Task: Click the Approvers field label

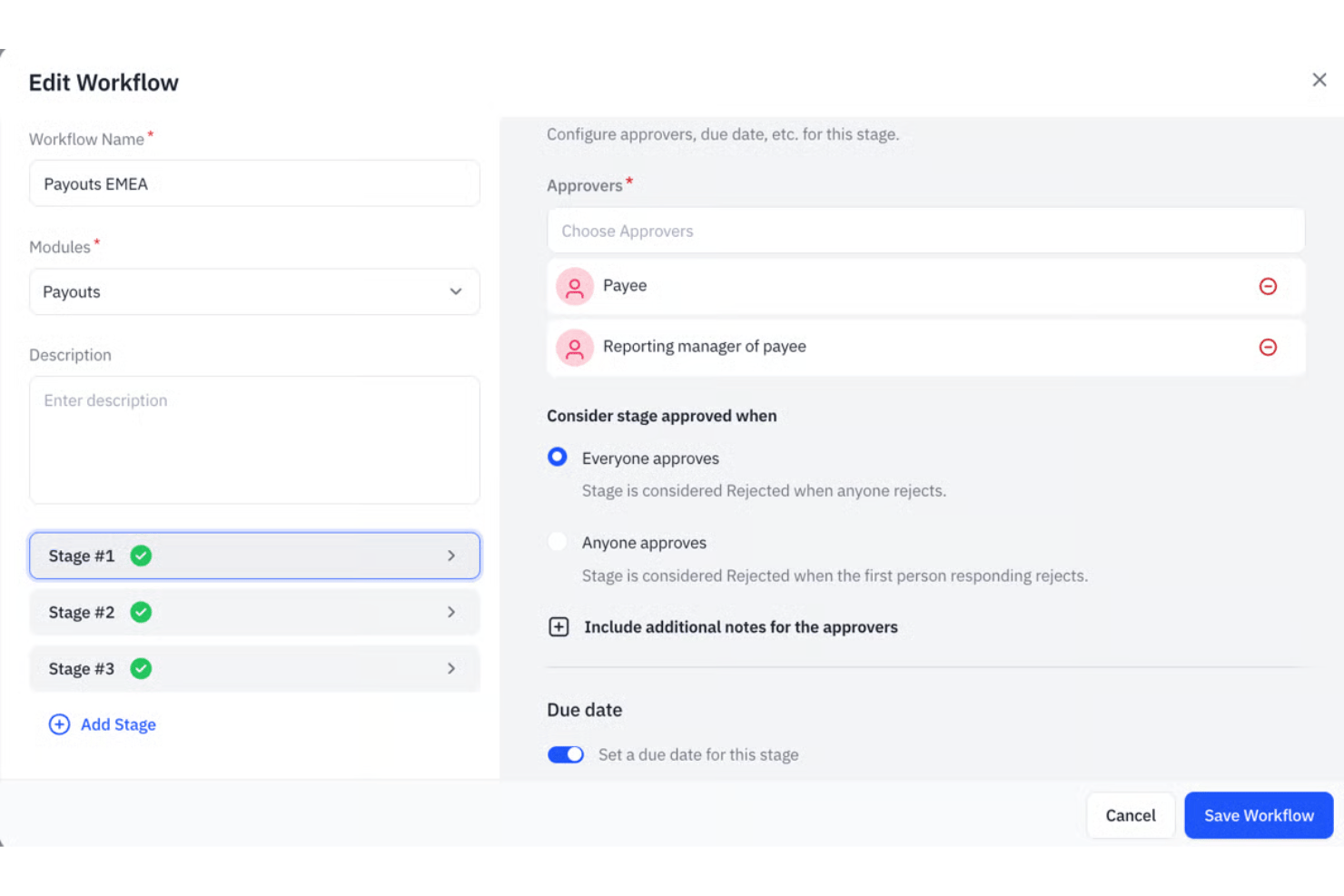Action: (585, 185)
